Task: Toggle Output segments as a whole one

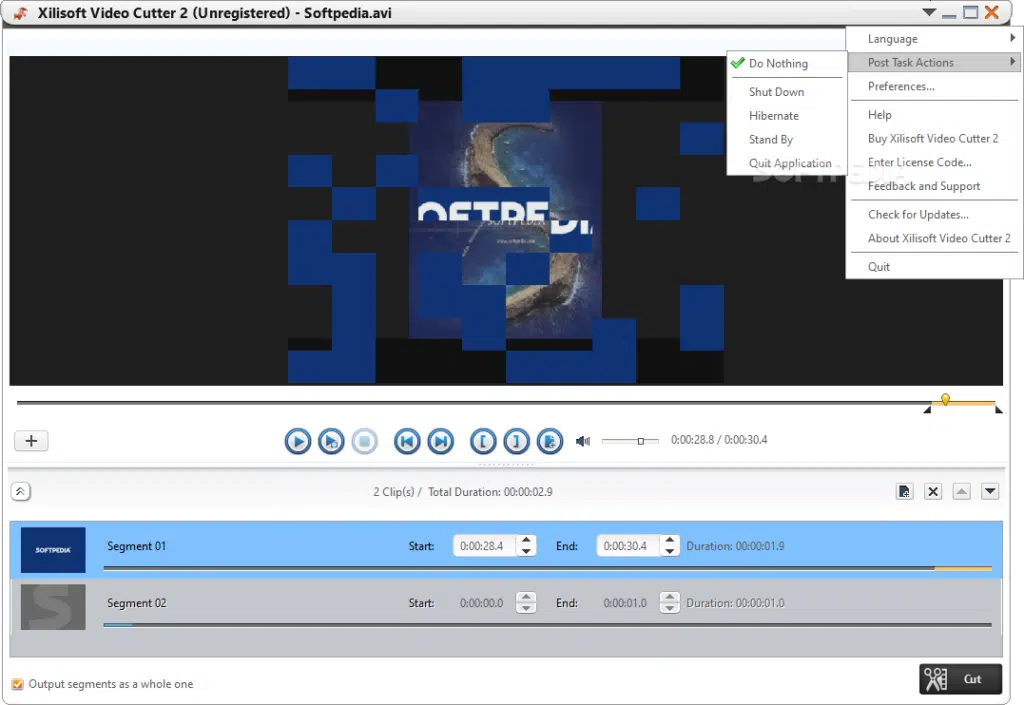Action: (18, 684)
